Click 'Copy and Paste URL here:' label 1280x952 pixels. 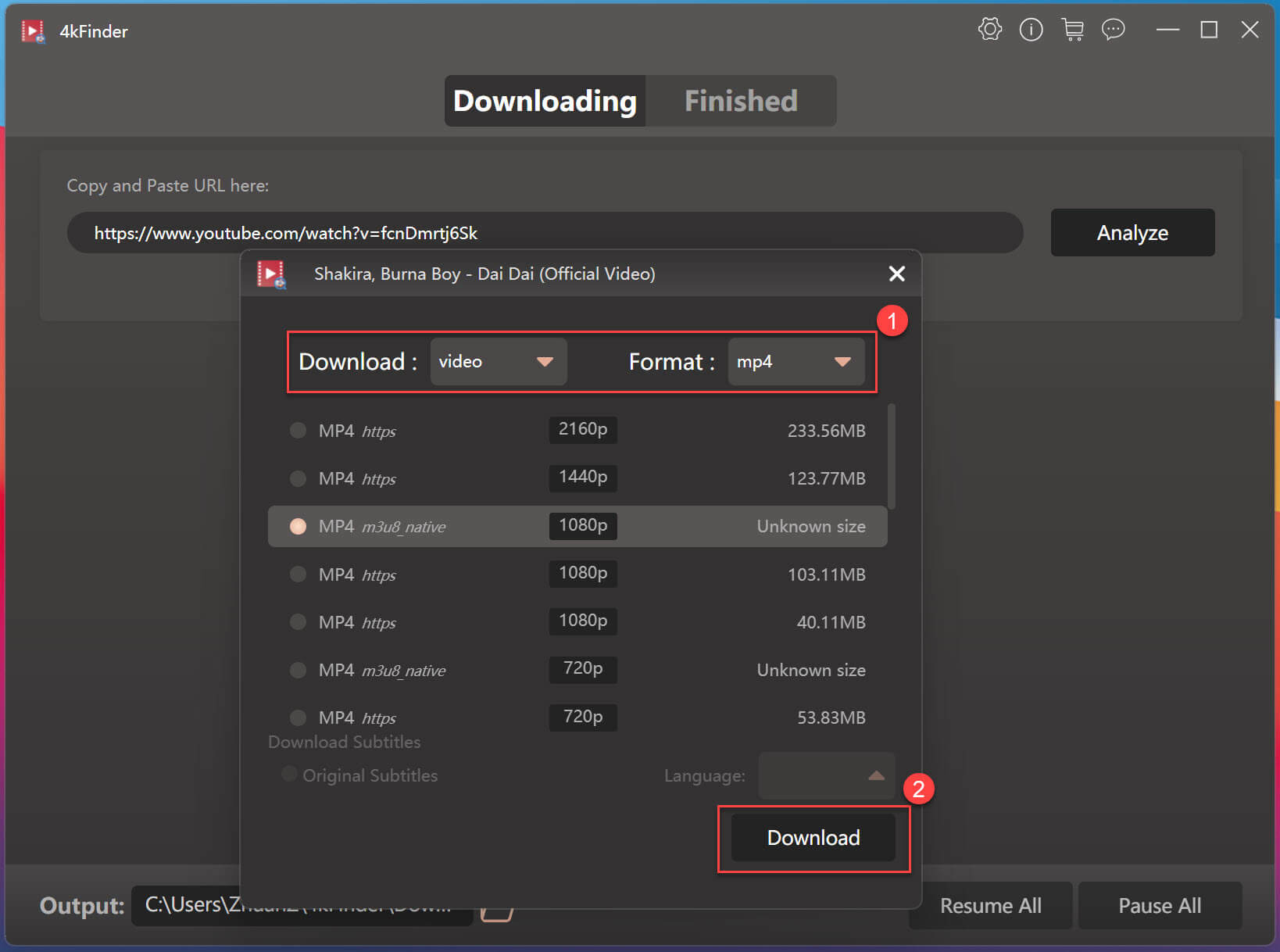pos(167,185)
